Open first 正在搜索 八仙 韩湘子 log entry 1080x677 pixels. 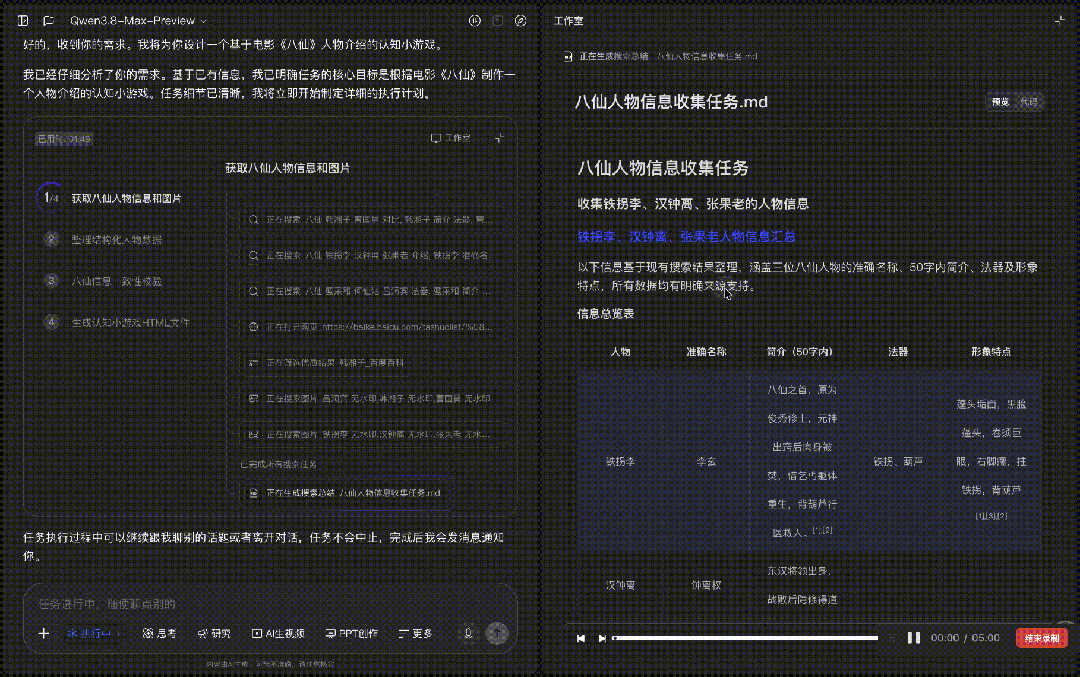[x=370, y=220]
